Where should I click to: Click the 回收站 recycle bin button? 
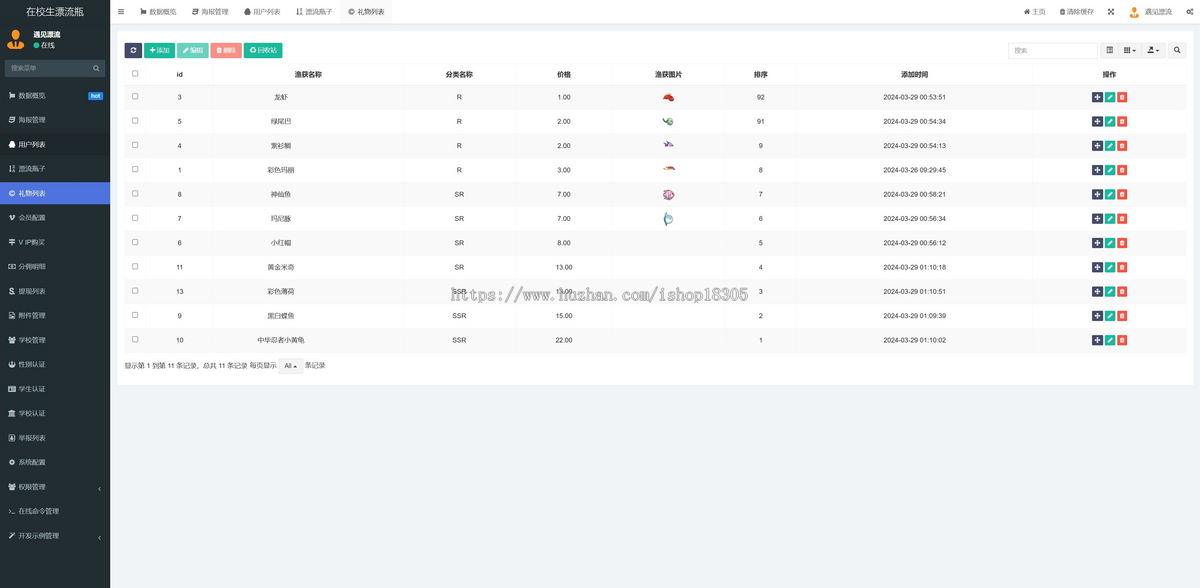(x=263, y=50)
